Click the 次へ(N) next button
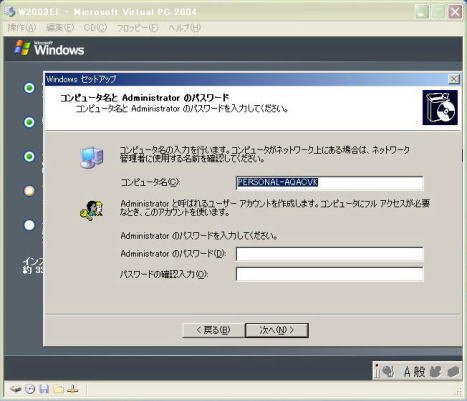Screen dimensions: 467x401 (x=277, y=330)
